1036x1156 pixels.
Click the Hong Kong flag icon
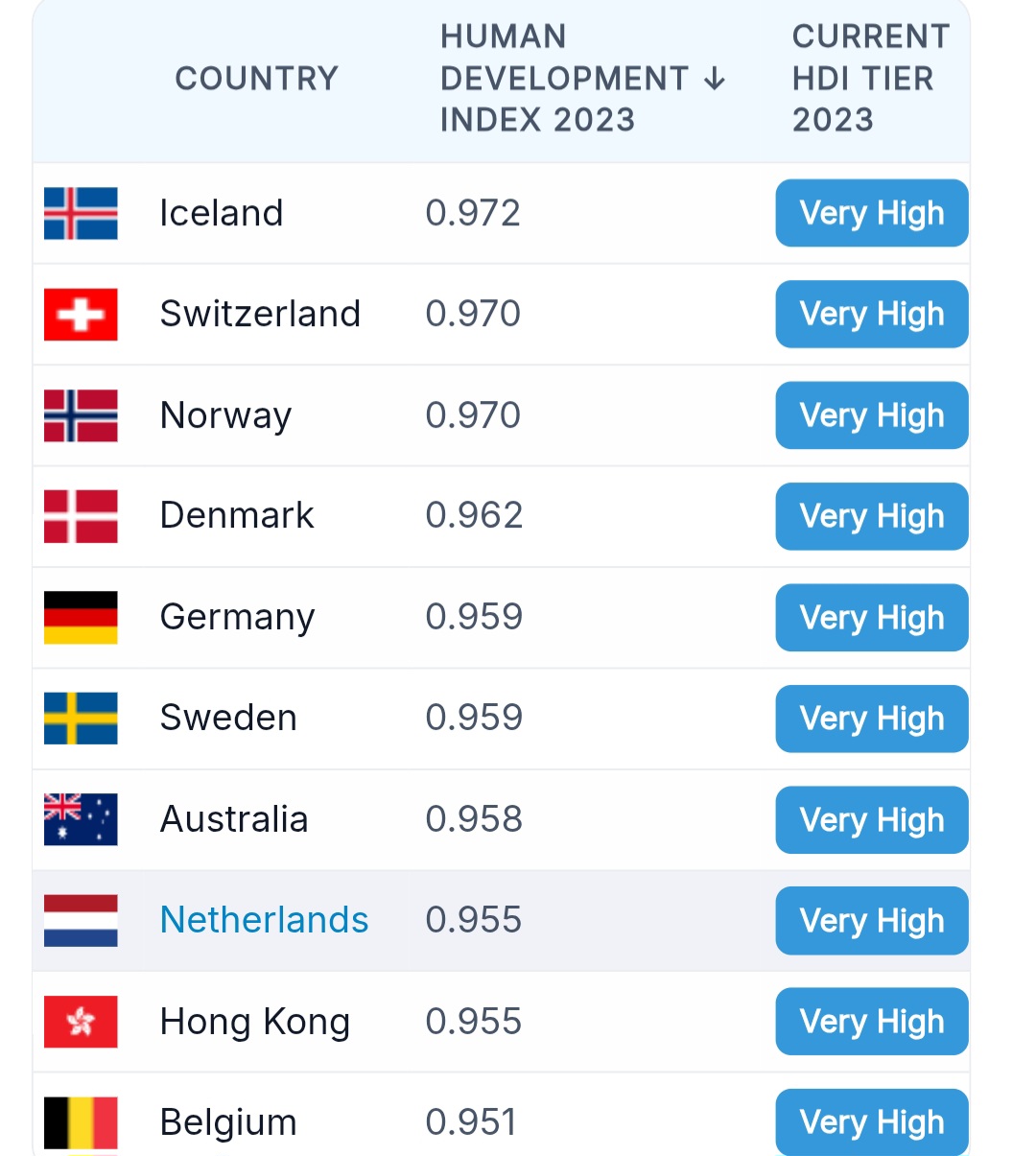81,1022
